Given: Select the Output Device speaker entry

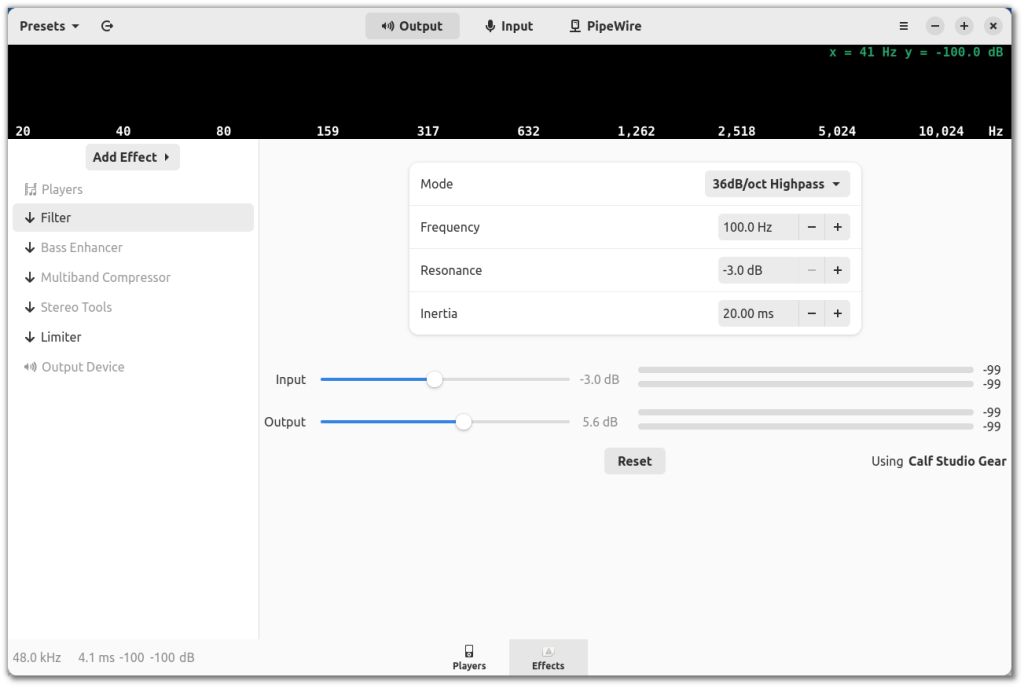Looking at the screenshot, I should 82,367.
